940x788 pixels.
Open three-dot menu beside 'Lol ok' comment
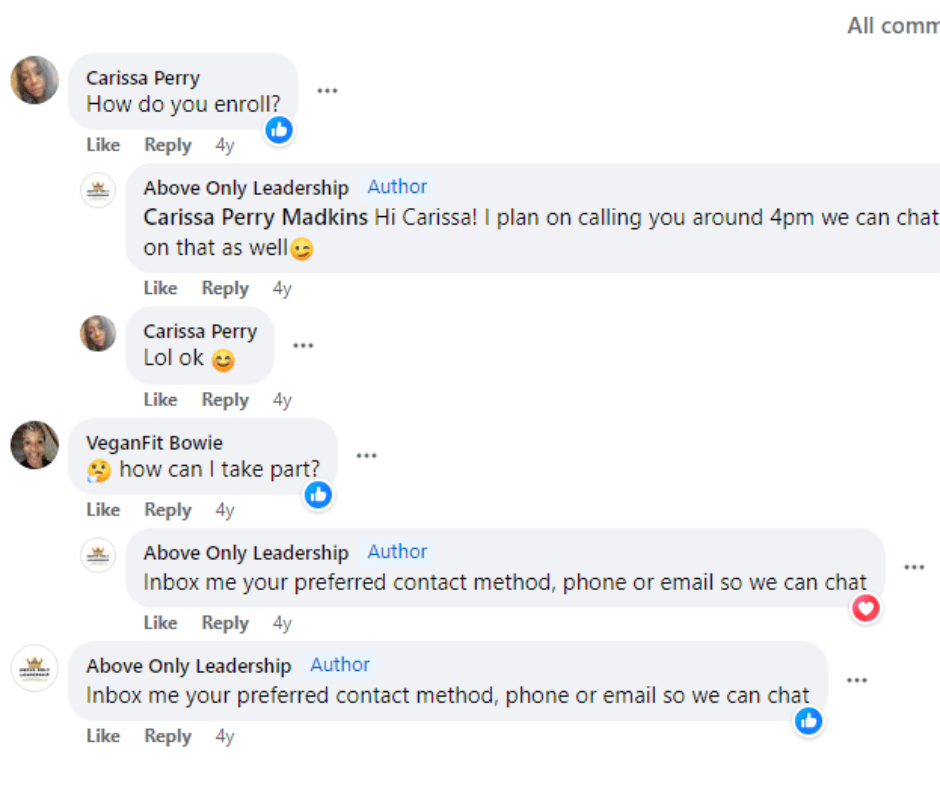[303, 345]
